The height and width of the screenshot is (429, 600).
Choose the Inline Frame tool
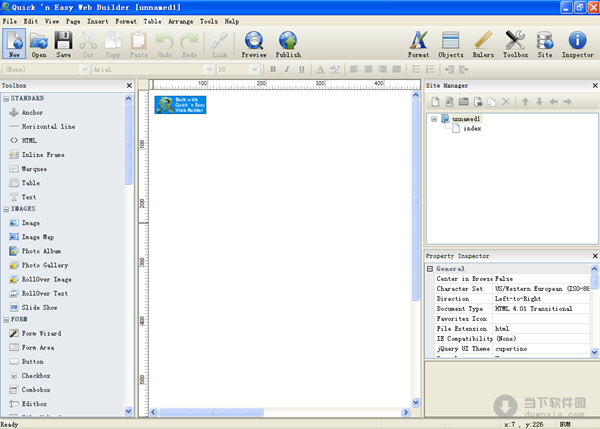click(37, 155)
